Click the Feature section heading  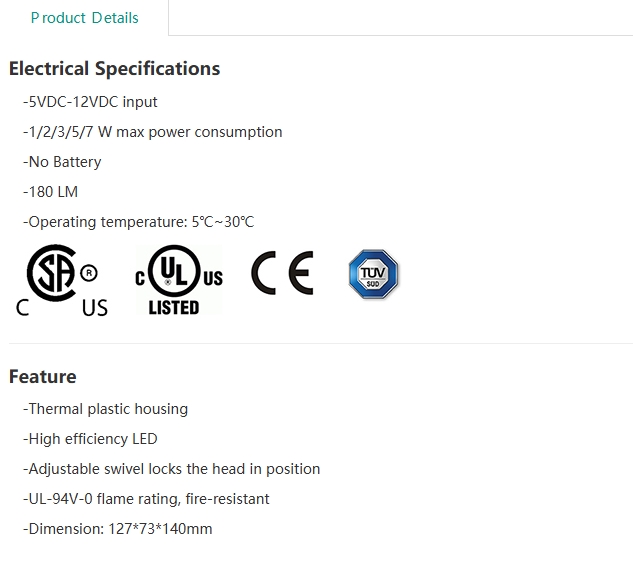tap(43, 377)
